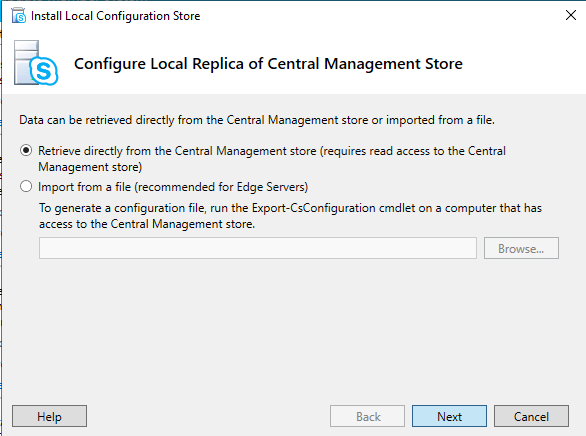
Task: Click the 'Install Local Configuration Store' title text
Action: 115,16
